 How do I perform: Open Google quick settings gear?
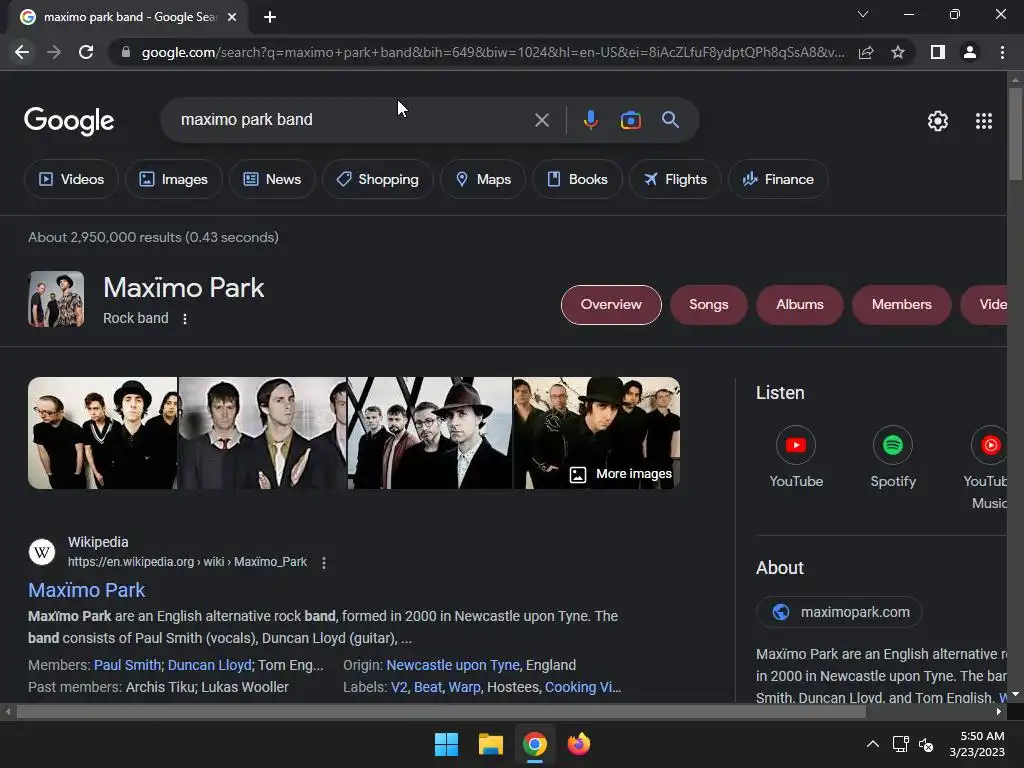[938, 121]
